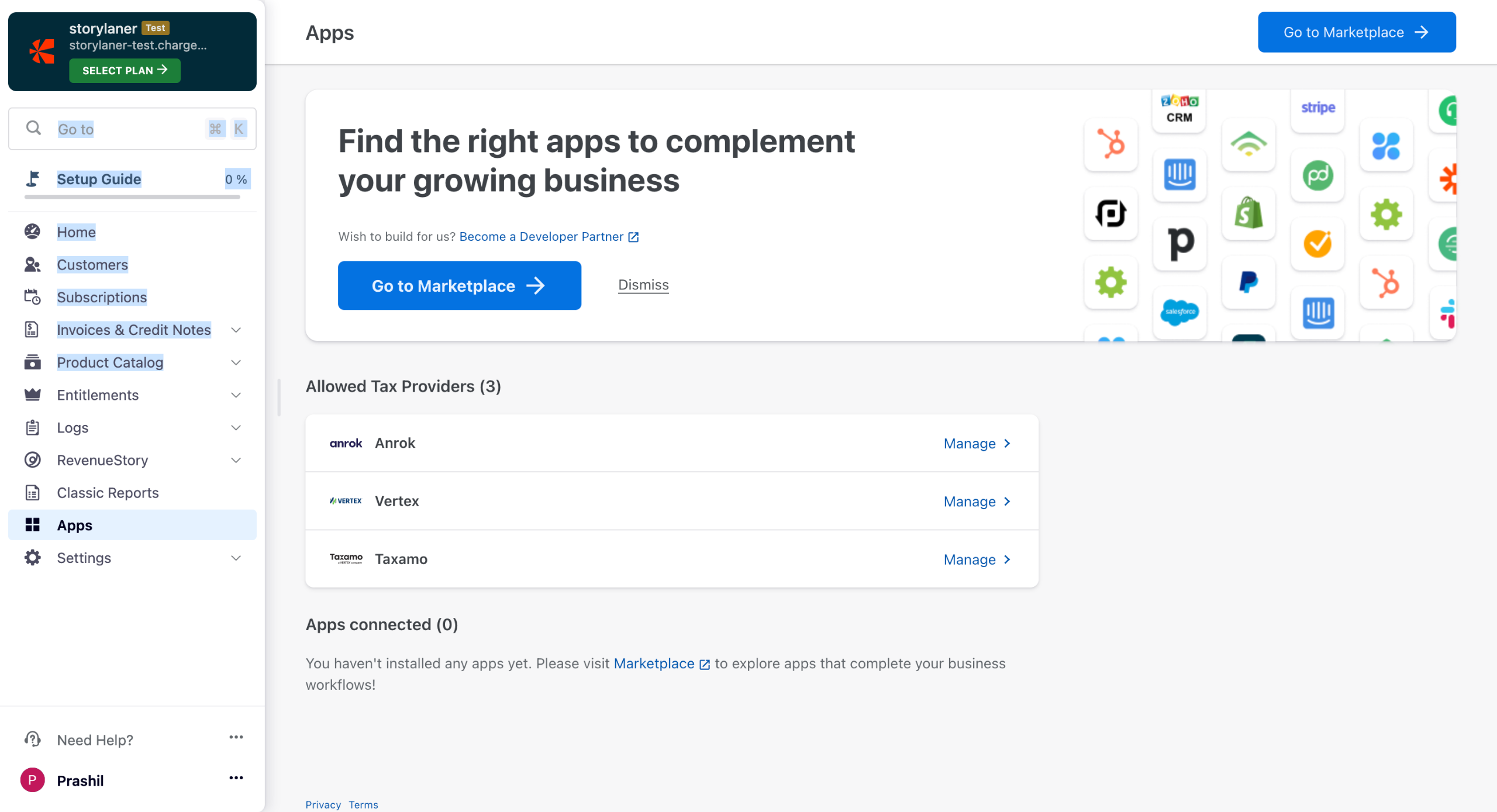
Task: Click the Zoho CRM icon
Action: pos(1179,109)
